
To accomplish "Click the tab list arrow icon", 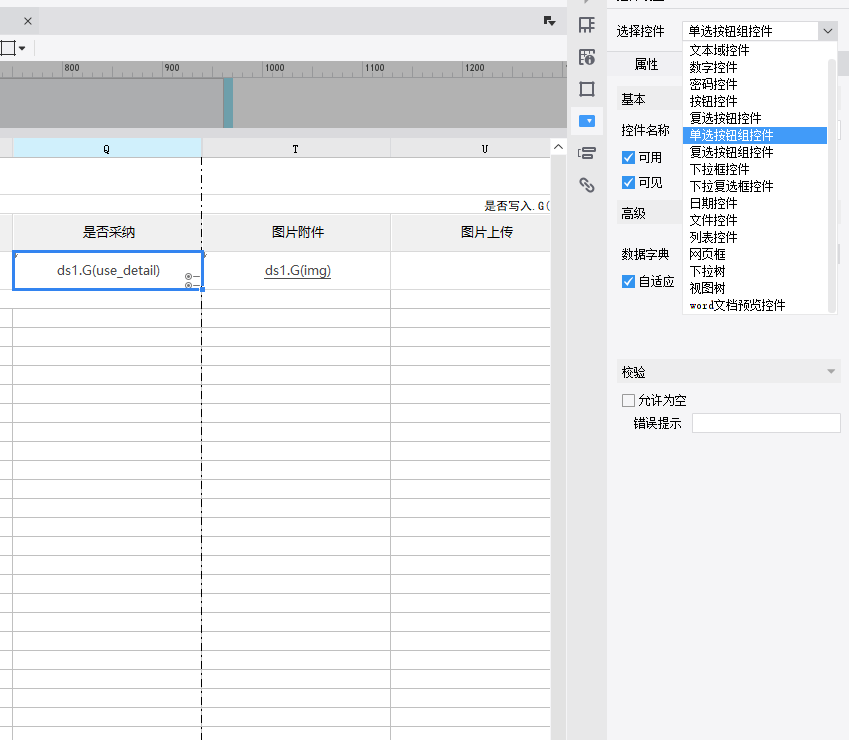I will coord(549,21).
